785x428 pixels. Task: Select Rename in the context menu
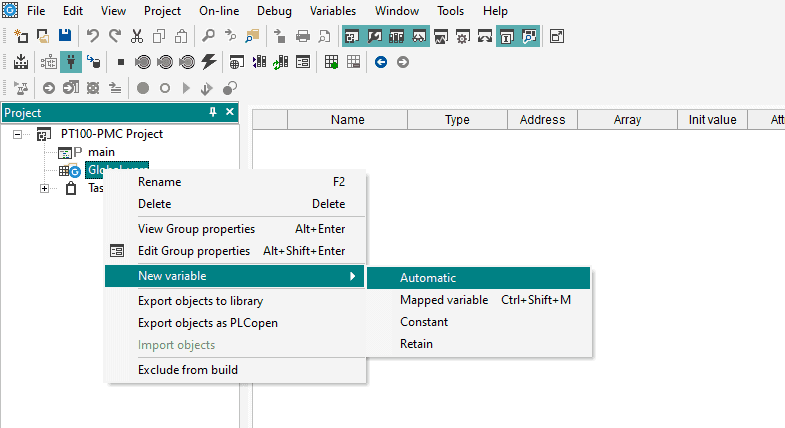click(159, 182)
